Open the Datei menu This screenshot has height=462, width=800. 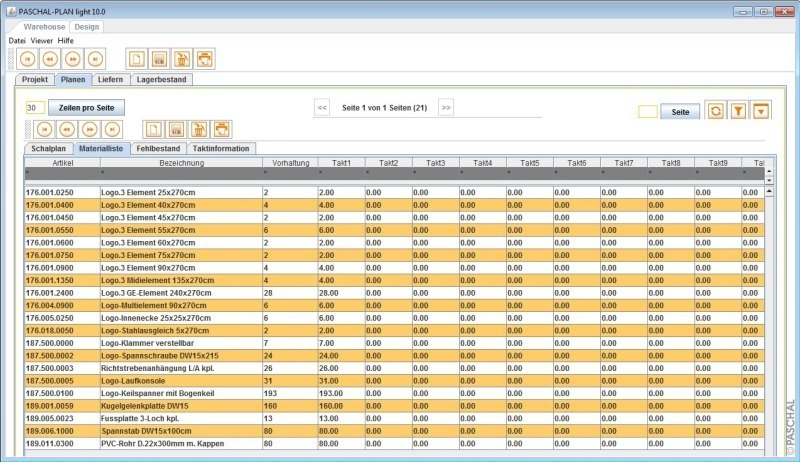click(17, 40)
